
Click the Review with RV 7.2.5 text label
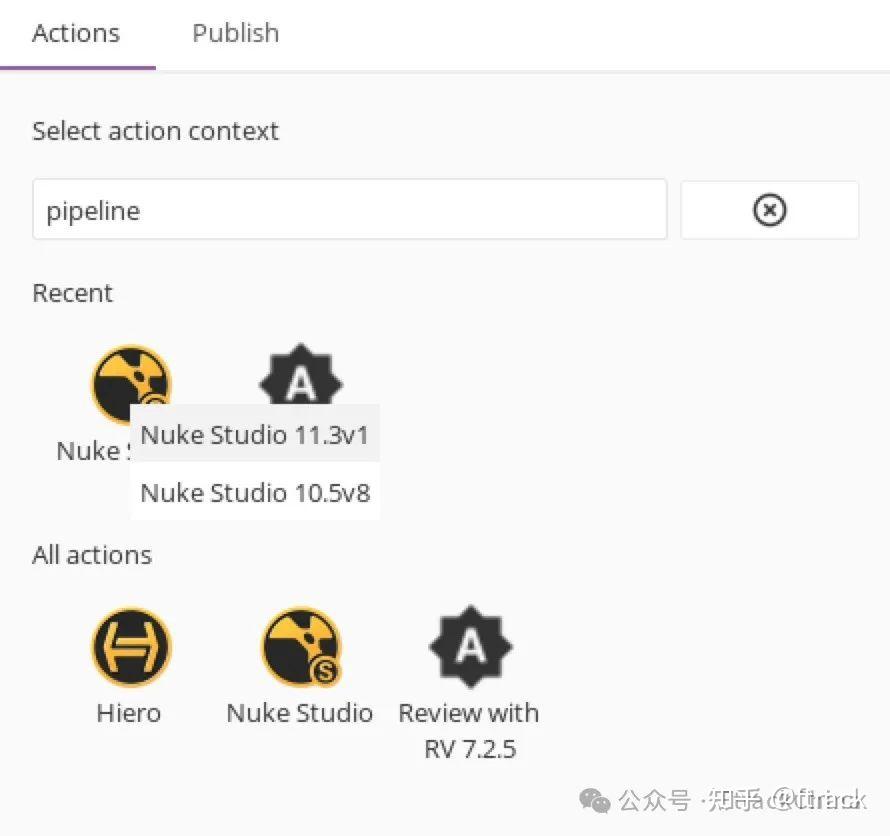(468, 730)
